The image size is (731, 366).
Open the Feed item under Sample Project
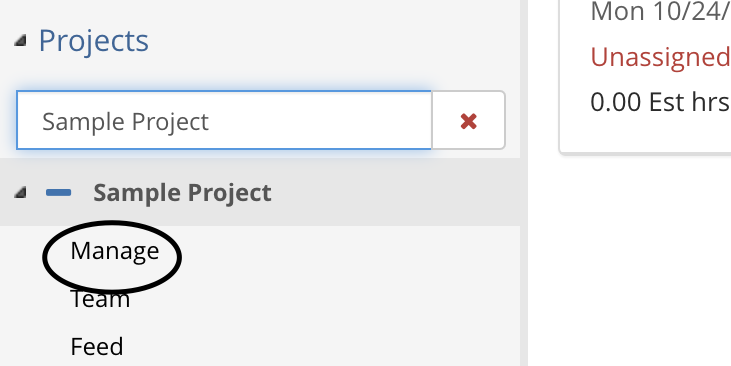pos(97,346)
